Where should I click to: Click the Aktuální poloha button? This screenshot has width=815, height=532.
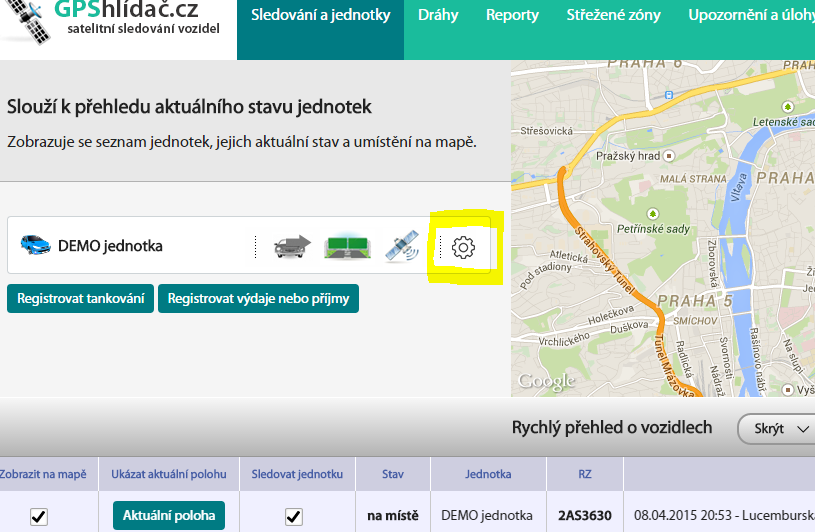point(169,516)
